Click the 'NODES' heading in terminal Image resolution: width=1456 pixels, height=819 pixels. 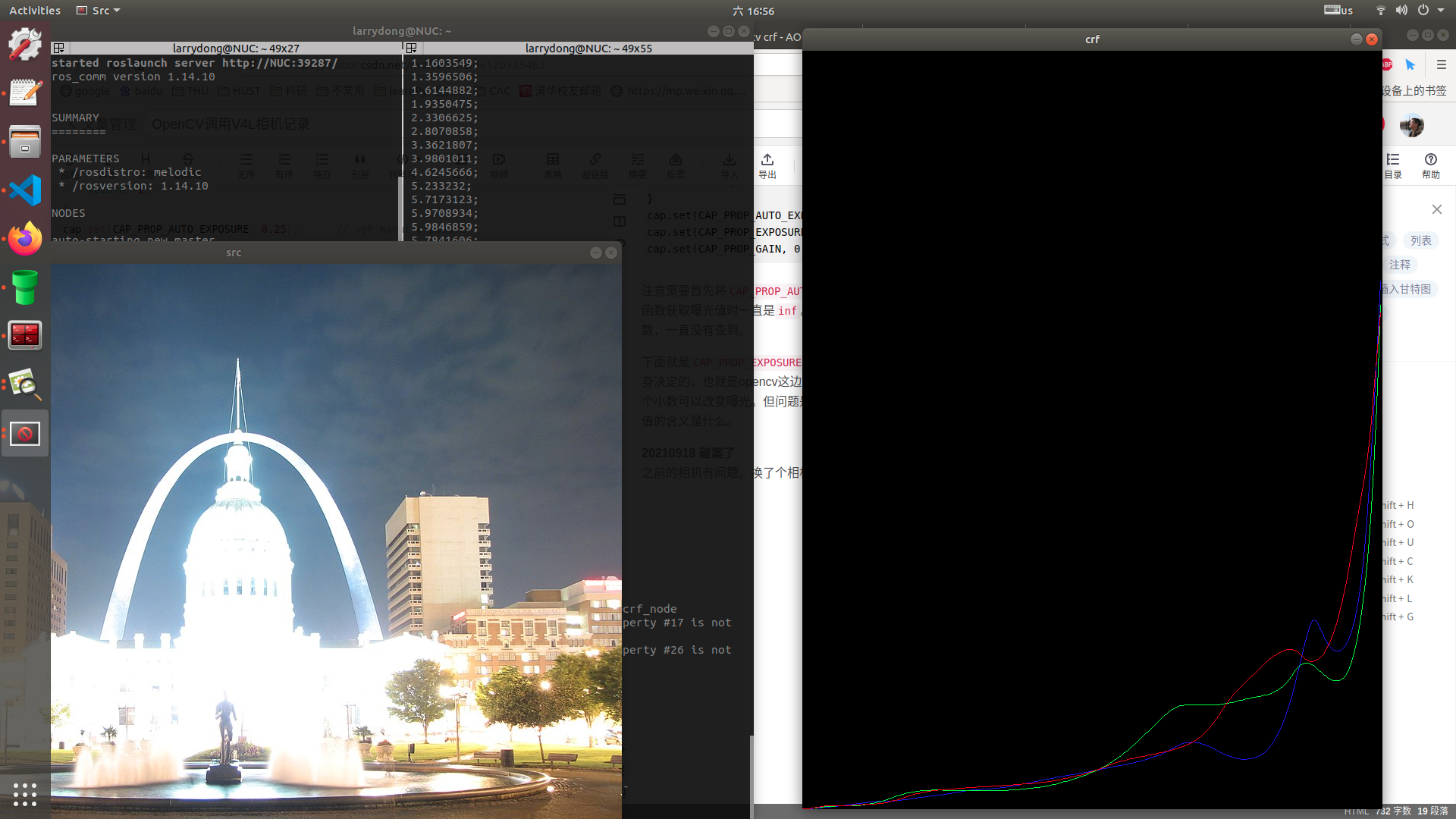(x=68, y=213)
